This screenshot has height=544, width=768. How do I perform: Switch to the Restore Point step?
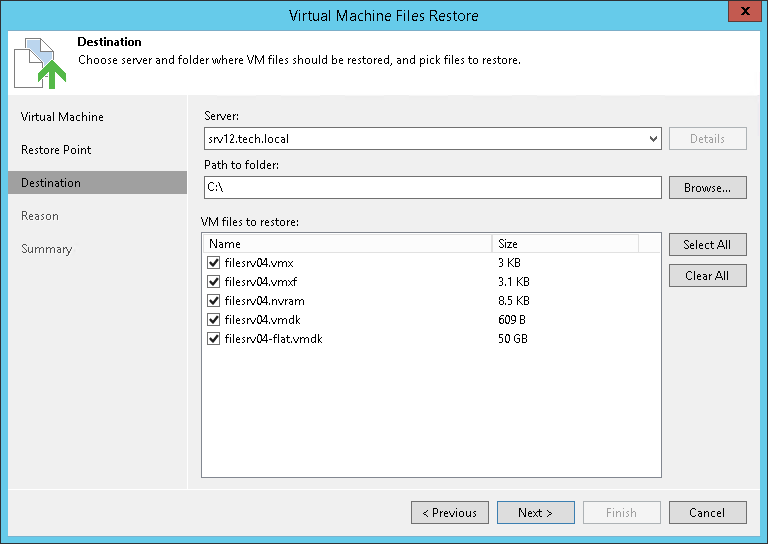click(56, 150)
